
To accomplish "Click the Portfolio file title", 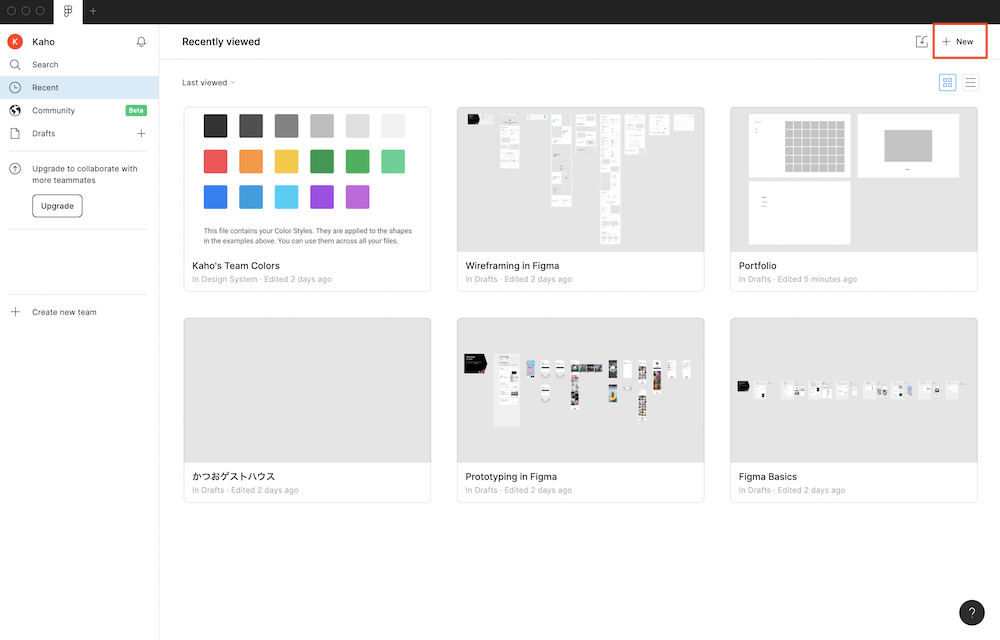I will 758,266.
